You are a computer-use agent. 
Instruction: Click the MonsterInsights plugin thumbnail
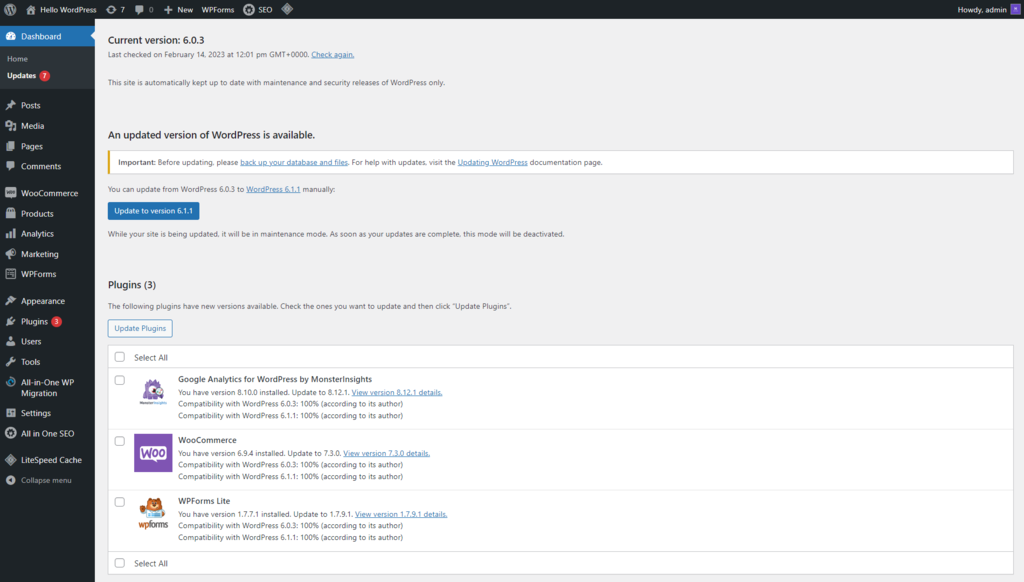(x=152, y=392)
